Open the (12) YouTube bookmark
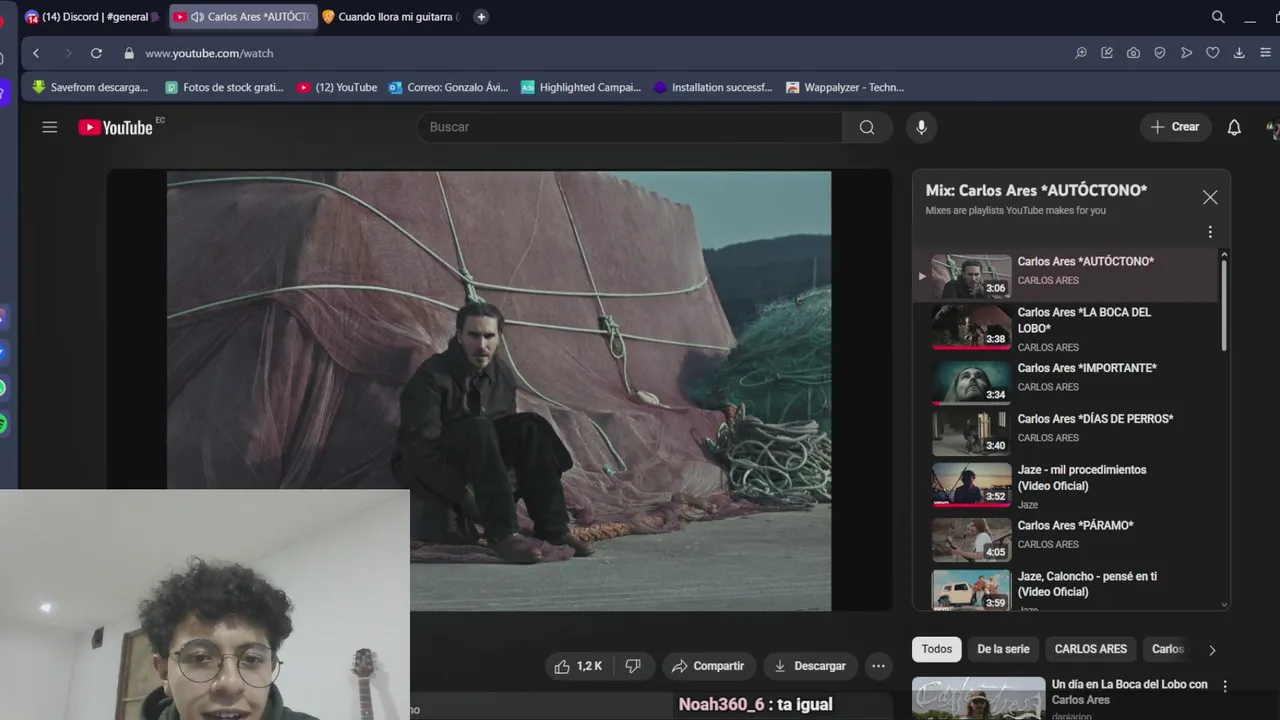The height and width of the screenshot is (720, 1280). click(x=337, y=87)
